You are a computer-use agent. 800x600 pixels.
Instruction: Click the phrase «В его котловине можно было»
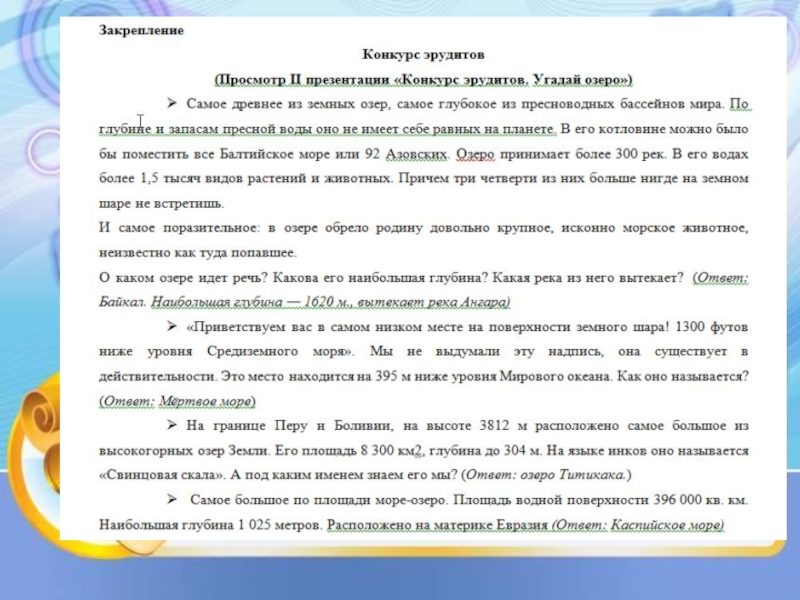tap(655, 129)
